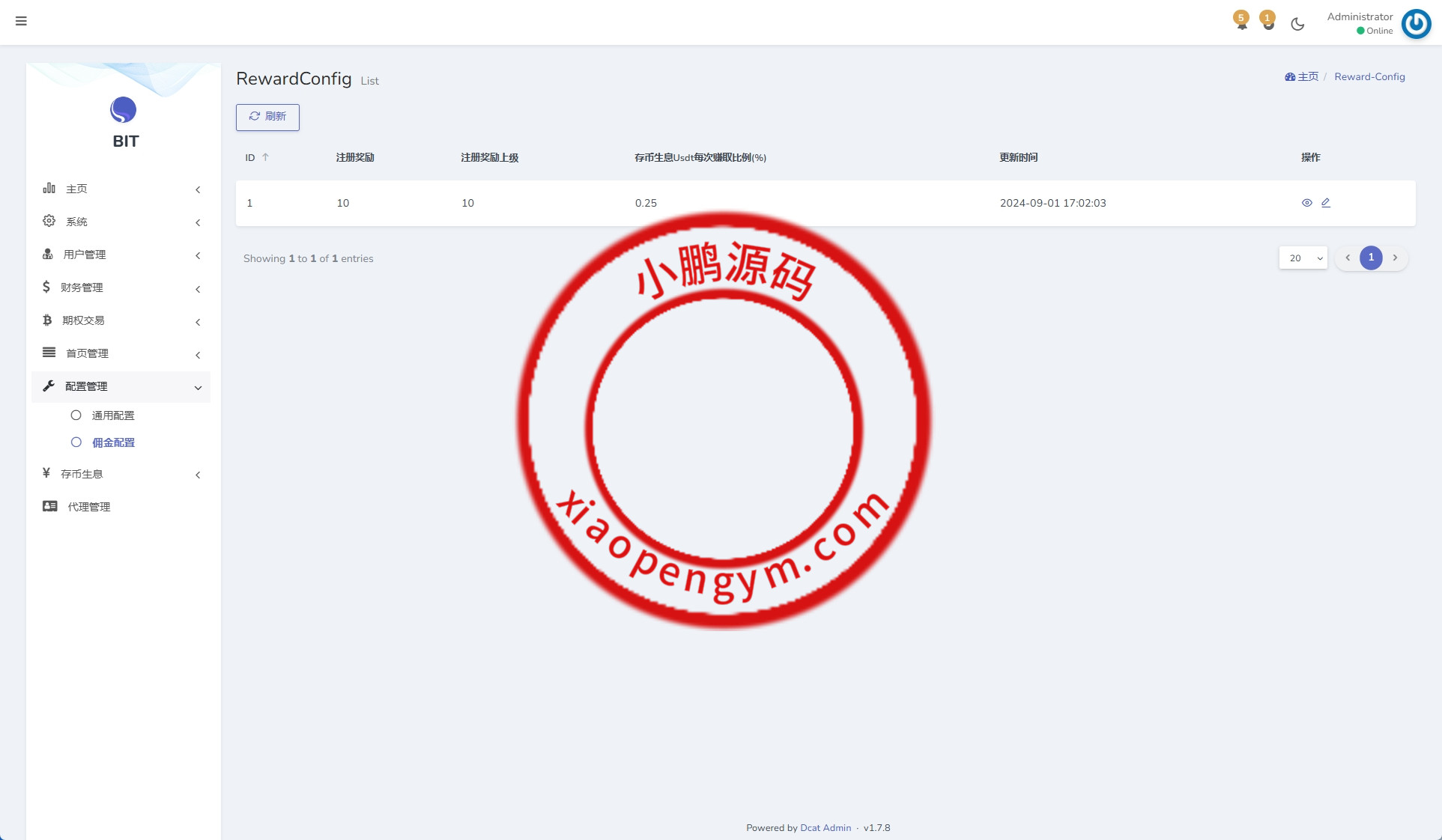Sort the table by ID column arrow
Screen dimensions: 1442x840
[x=266, y=157]
